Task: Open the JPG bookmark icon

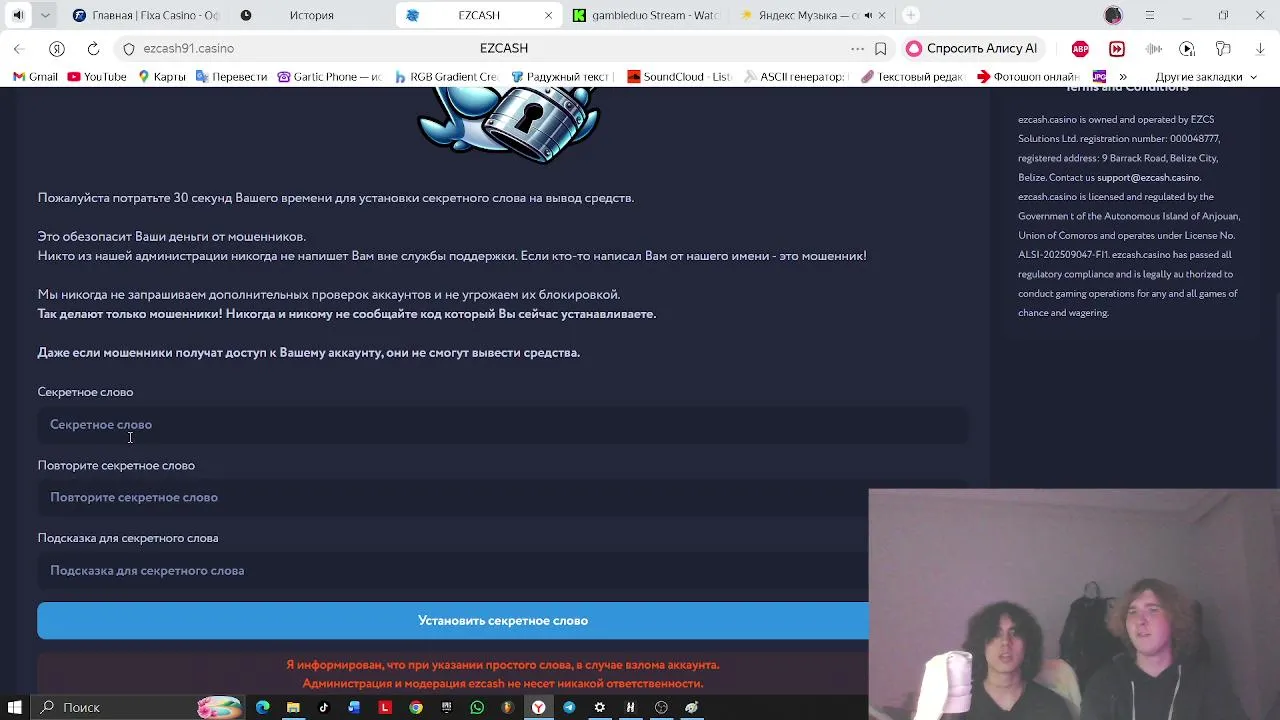Action: point(1099,77)
